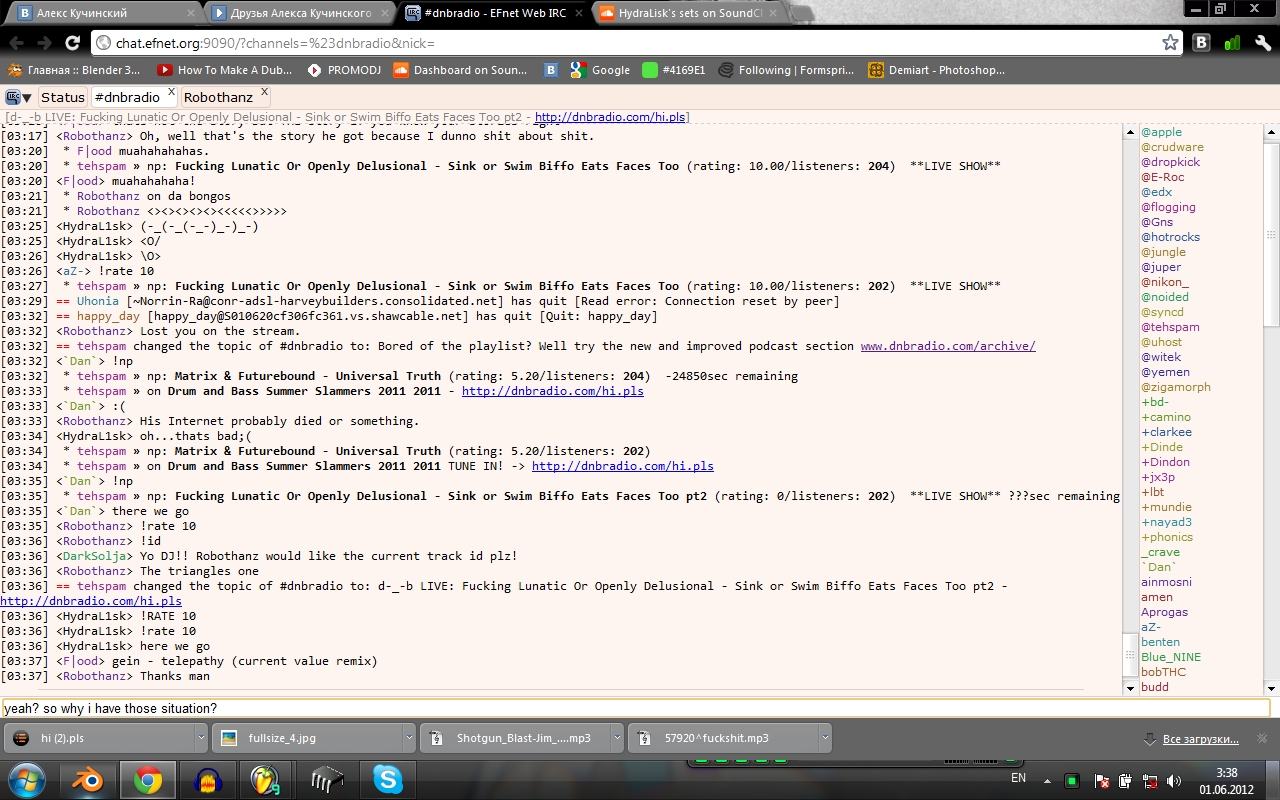1280x800 pixels.
Task: Switch to HydraLisk's sets on SoundCloud tab
Action: point(685,14)
